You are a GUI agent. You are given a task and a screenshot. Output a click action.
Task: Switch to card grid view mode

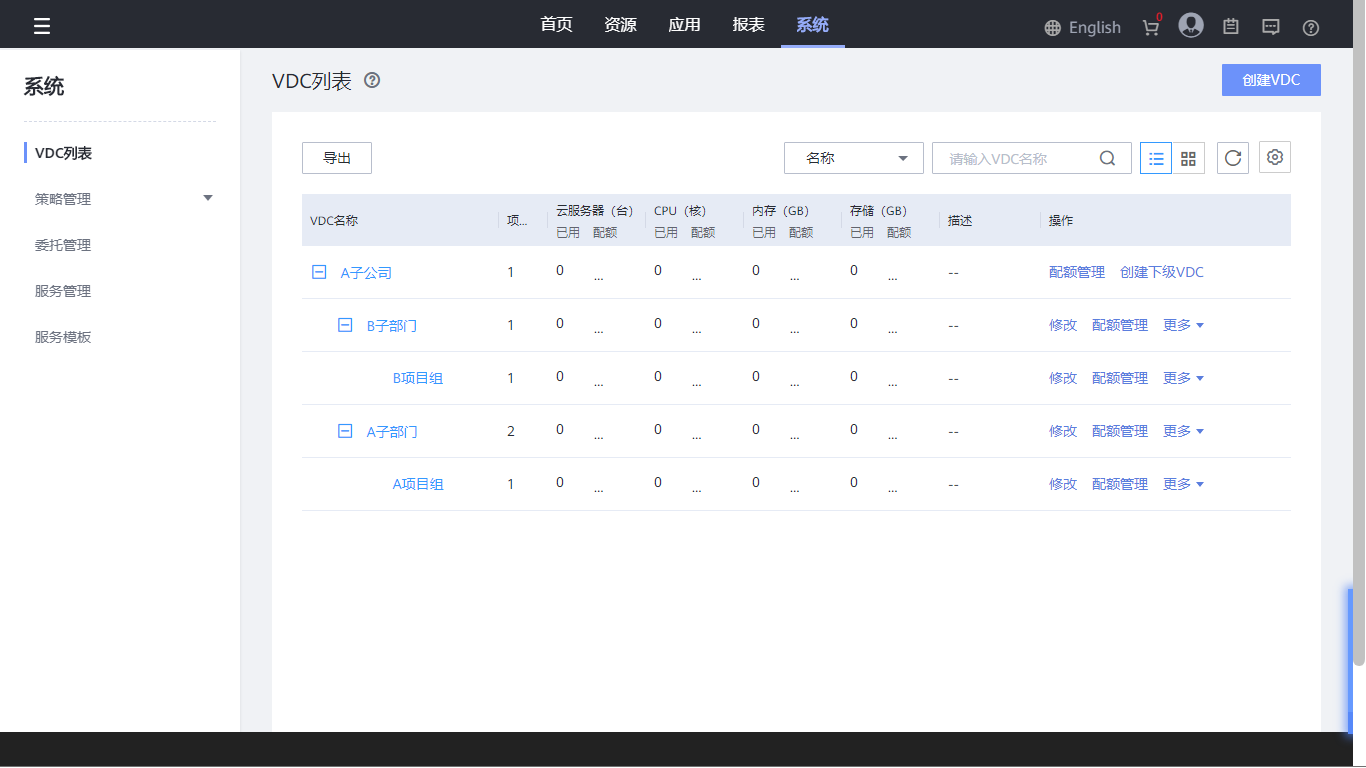coord(1188,158)
